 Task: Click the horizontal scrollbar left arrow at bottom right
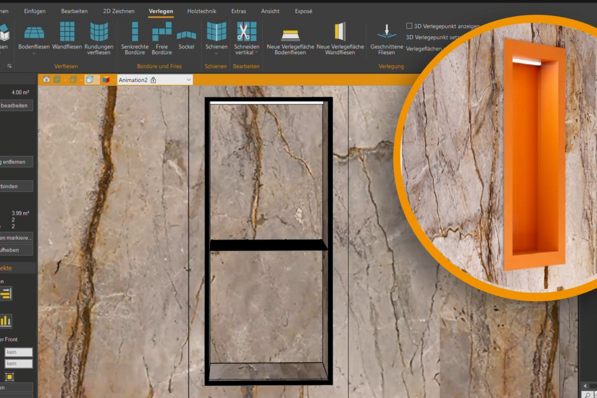(585, 386)
